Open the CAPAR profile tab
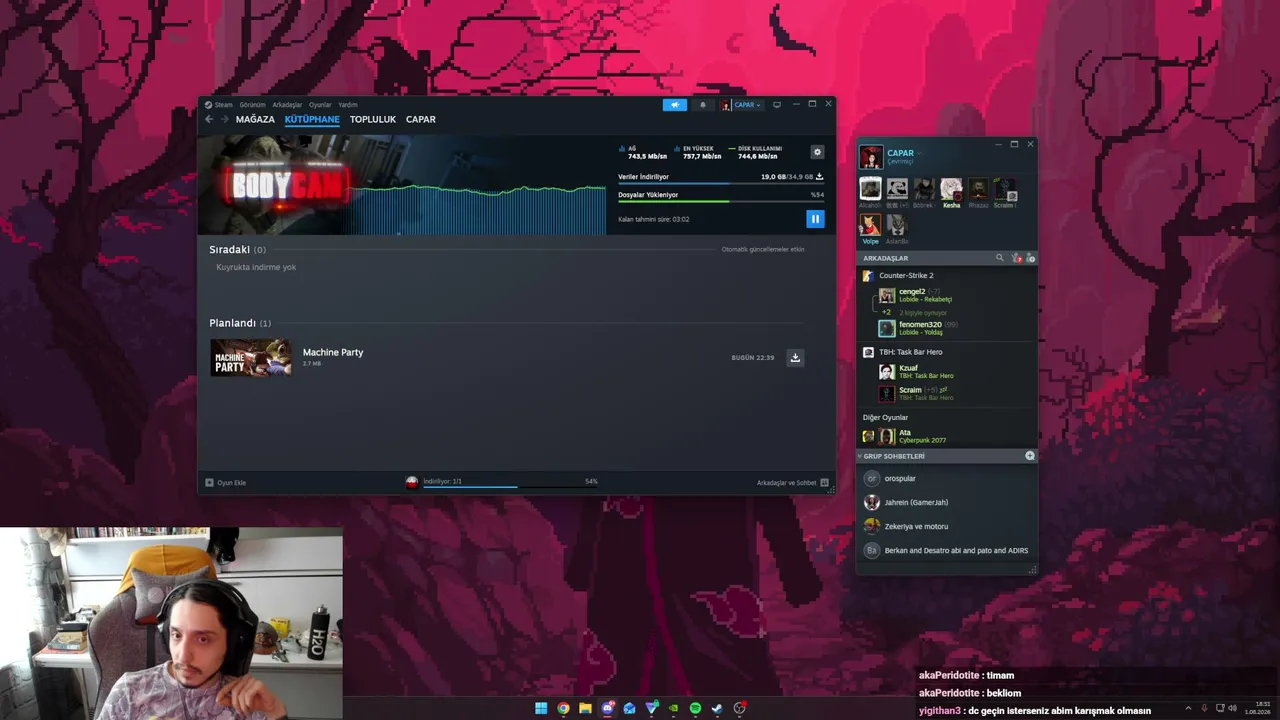 (420, 119)
